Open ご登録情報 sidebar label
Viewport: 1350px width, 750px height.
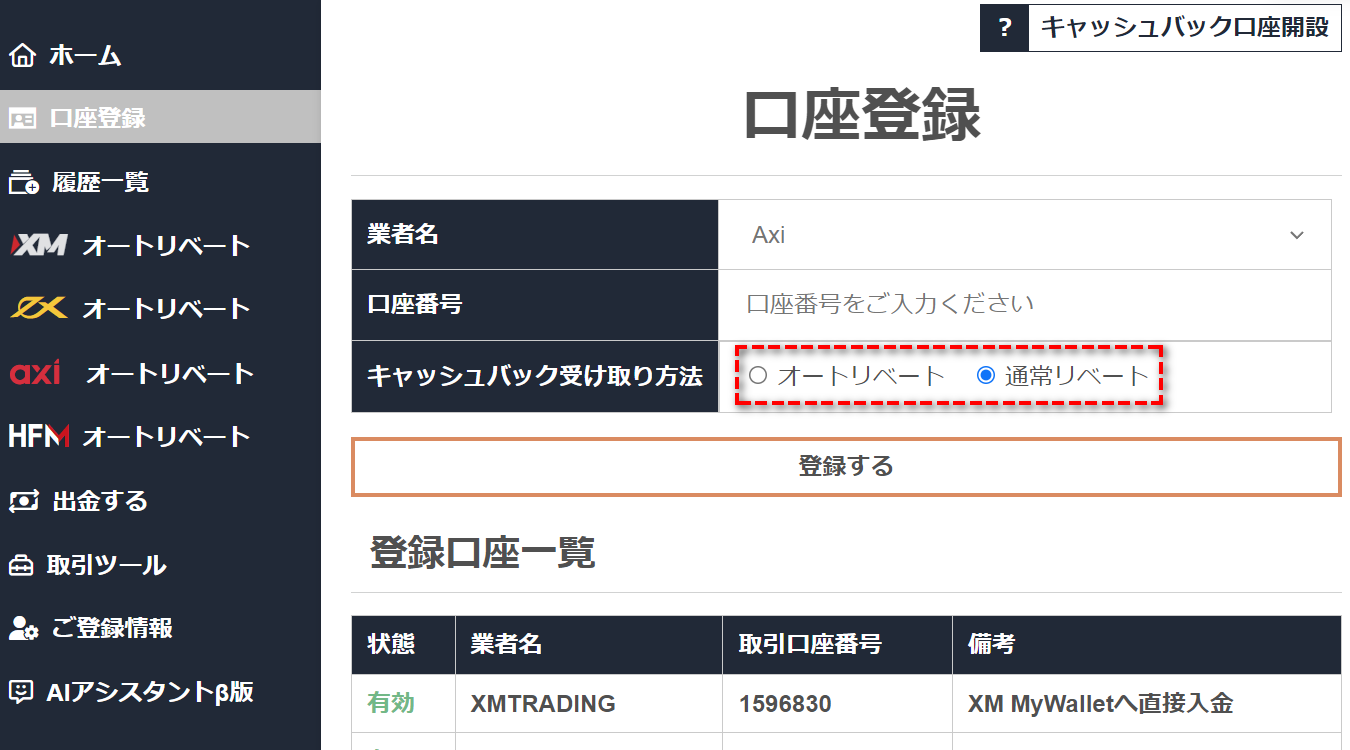pos(113,628)
